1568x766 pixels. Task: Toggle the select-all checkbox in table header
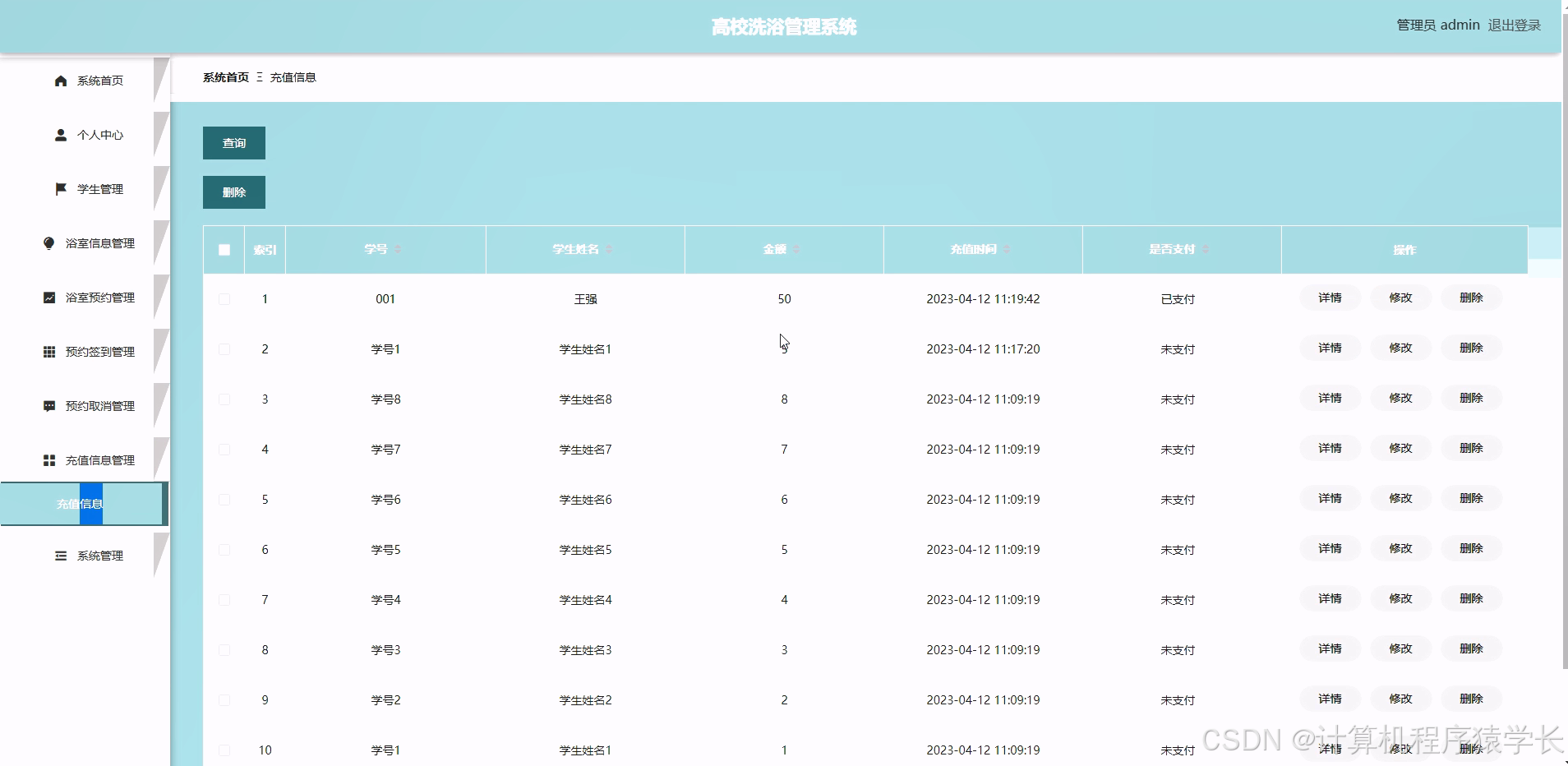click(x=224, y=250)
